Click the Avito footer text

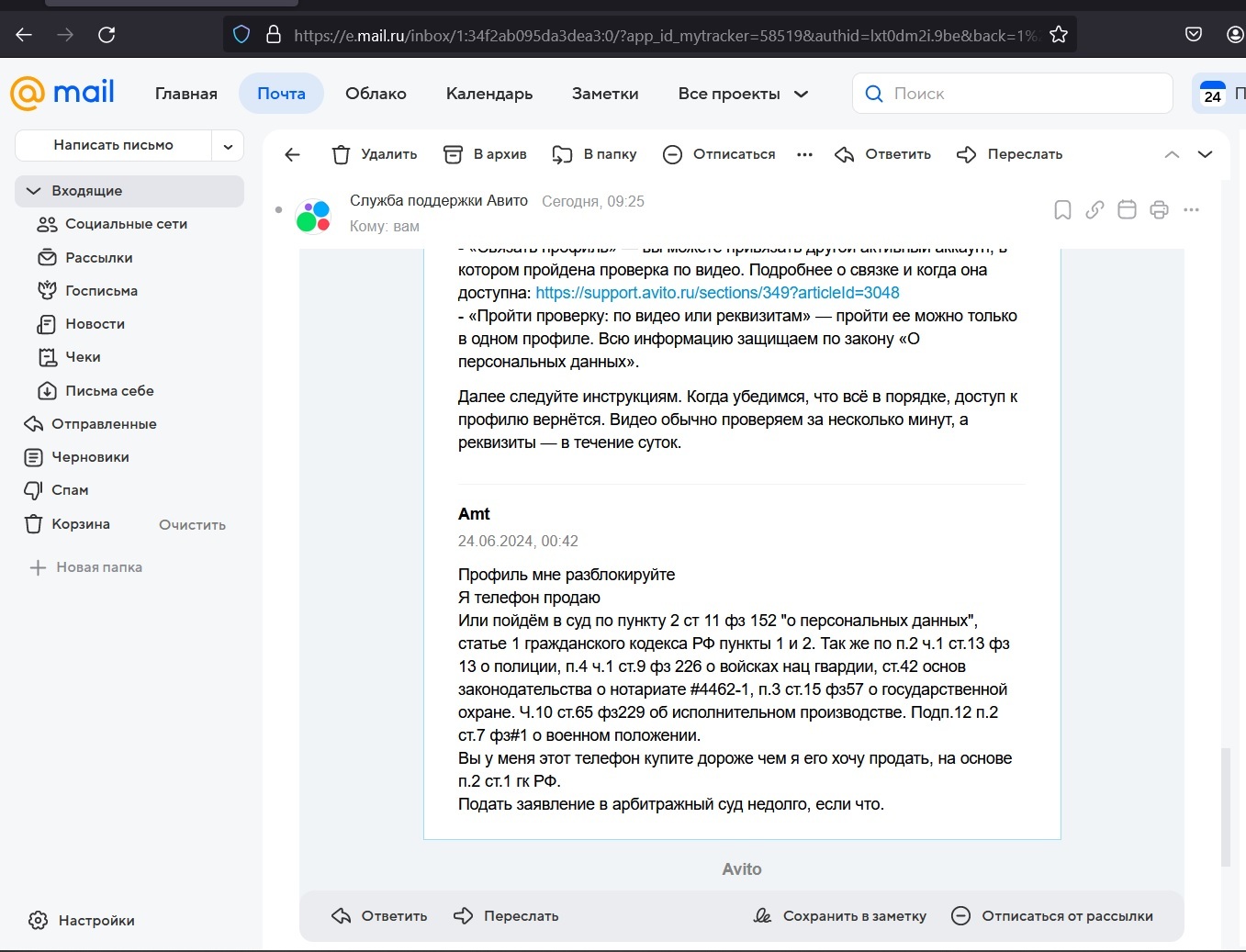[742, 869]
